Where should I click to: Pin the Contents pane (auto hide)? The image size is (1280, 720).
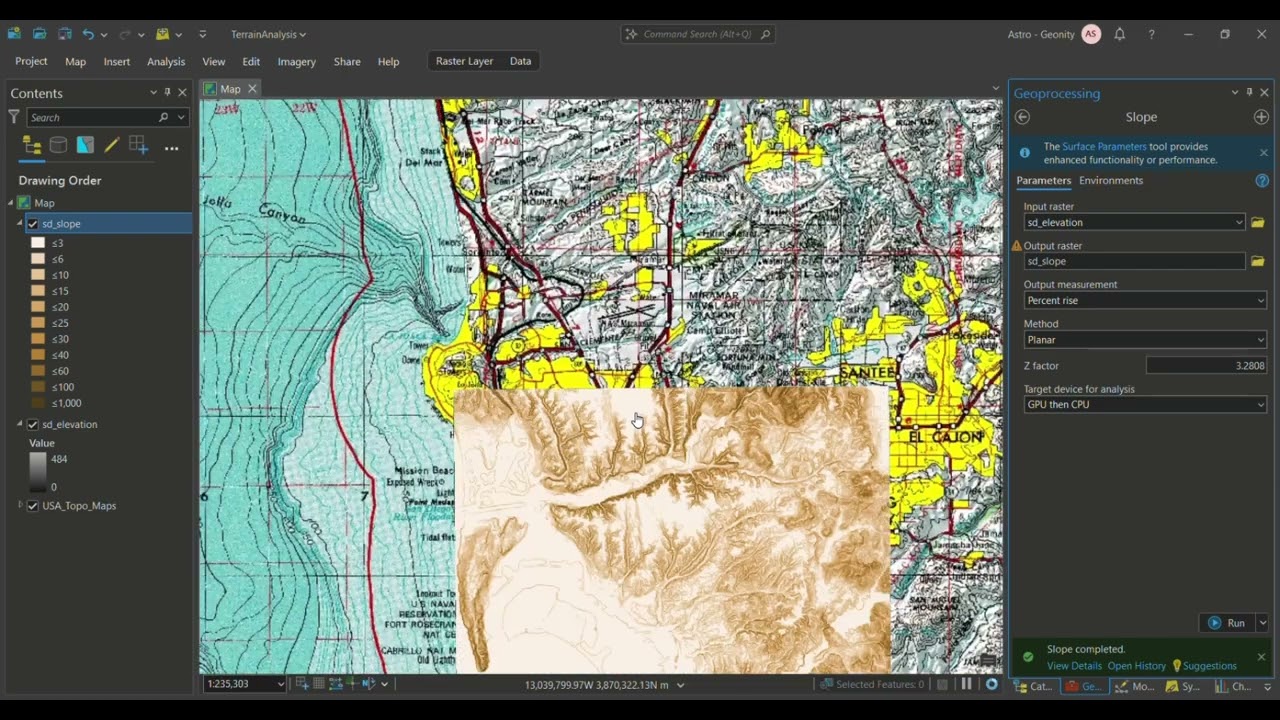pos(167,92)
